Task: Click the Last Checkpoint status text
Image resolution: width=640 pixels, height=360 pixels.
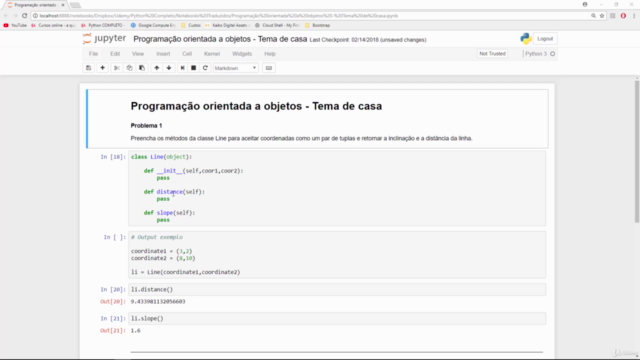Action: pos(368,40)
